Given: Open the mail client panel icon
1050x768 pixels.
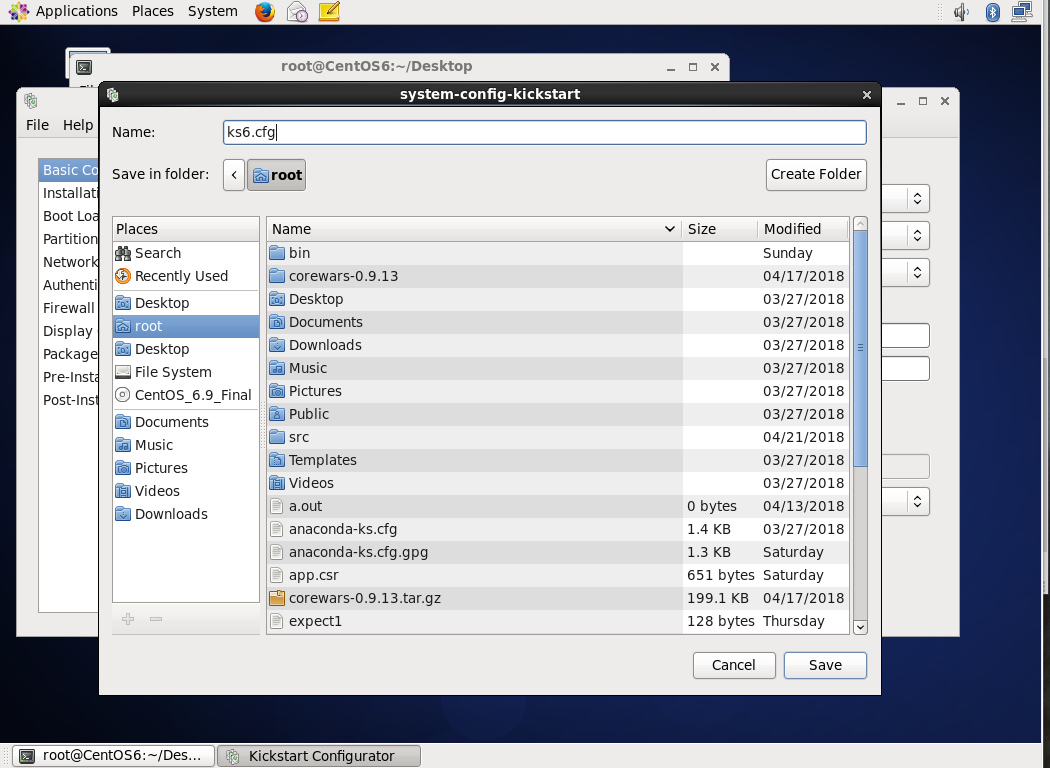Looking at the screenshot, I should 297,11.
